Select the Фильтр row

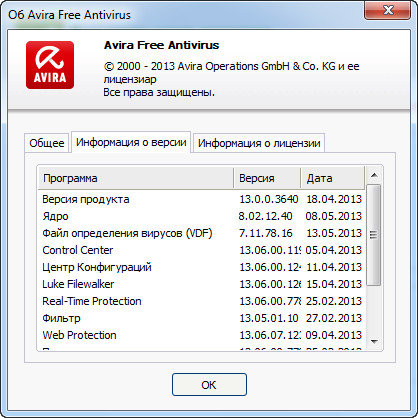(202, 318)
